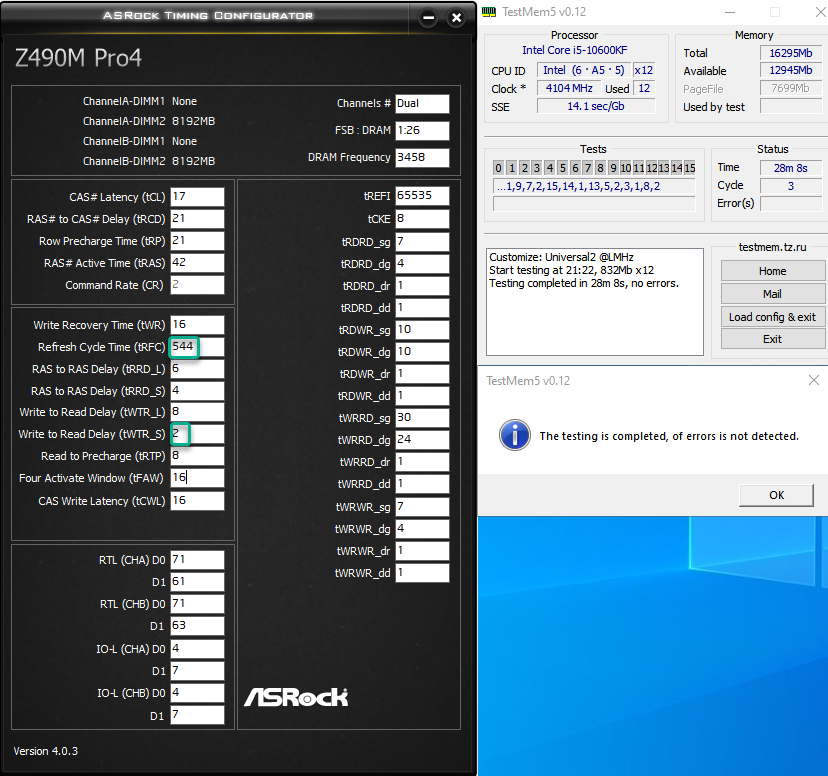
Task: Click the Refresh Cycle Time (tRFC) field
Action: 197,347
